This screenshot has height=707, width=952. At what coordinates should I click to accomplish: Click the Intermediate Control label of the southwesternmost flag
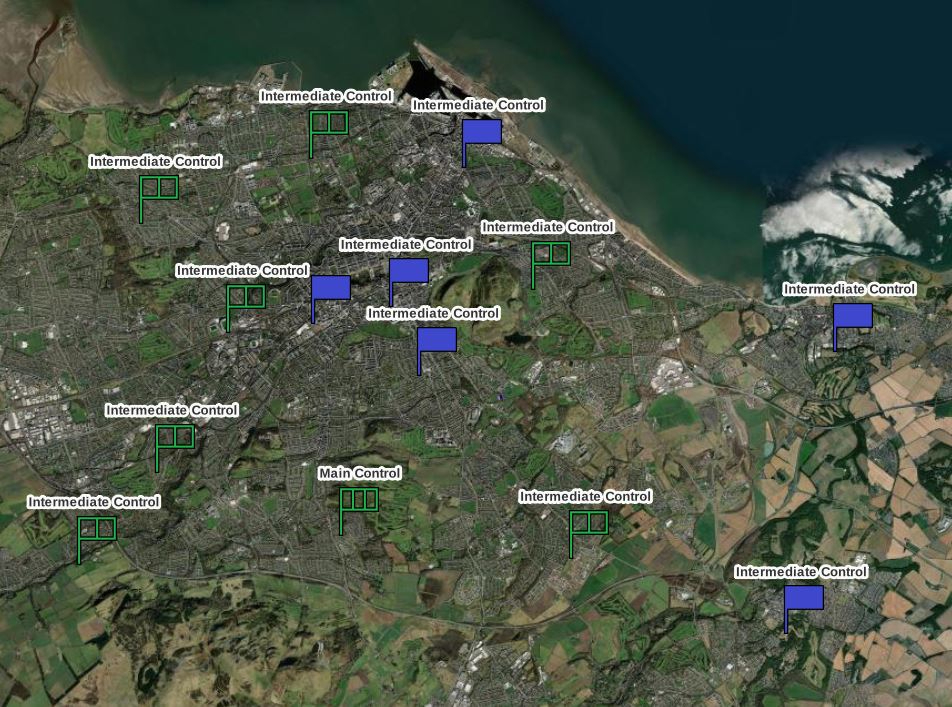pos(94,502)
